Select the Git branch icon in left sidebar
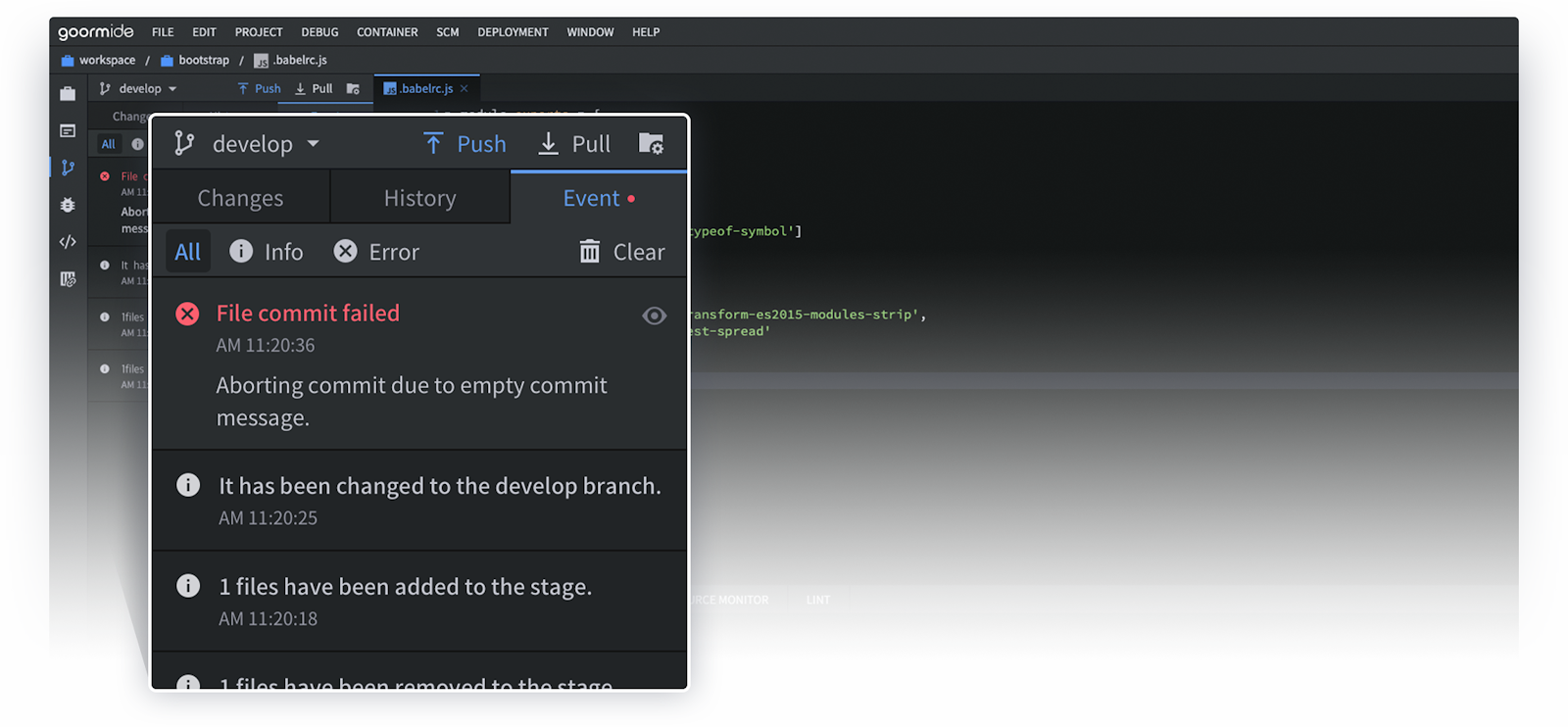This screenshot has width=1568, height=727. [x=68, y=168]
